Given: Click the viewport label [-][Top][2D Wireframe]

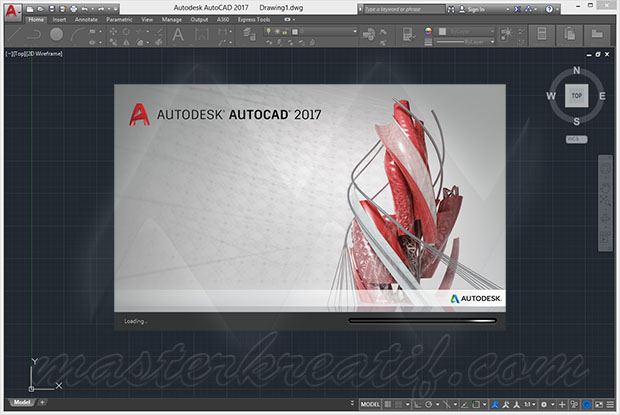Looking at the screenshot, I should [x=34, y=54].
